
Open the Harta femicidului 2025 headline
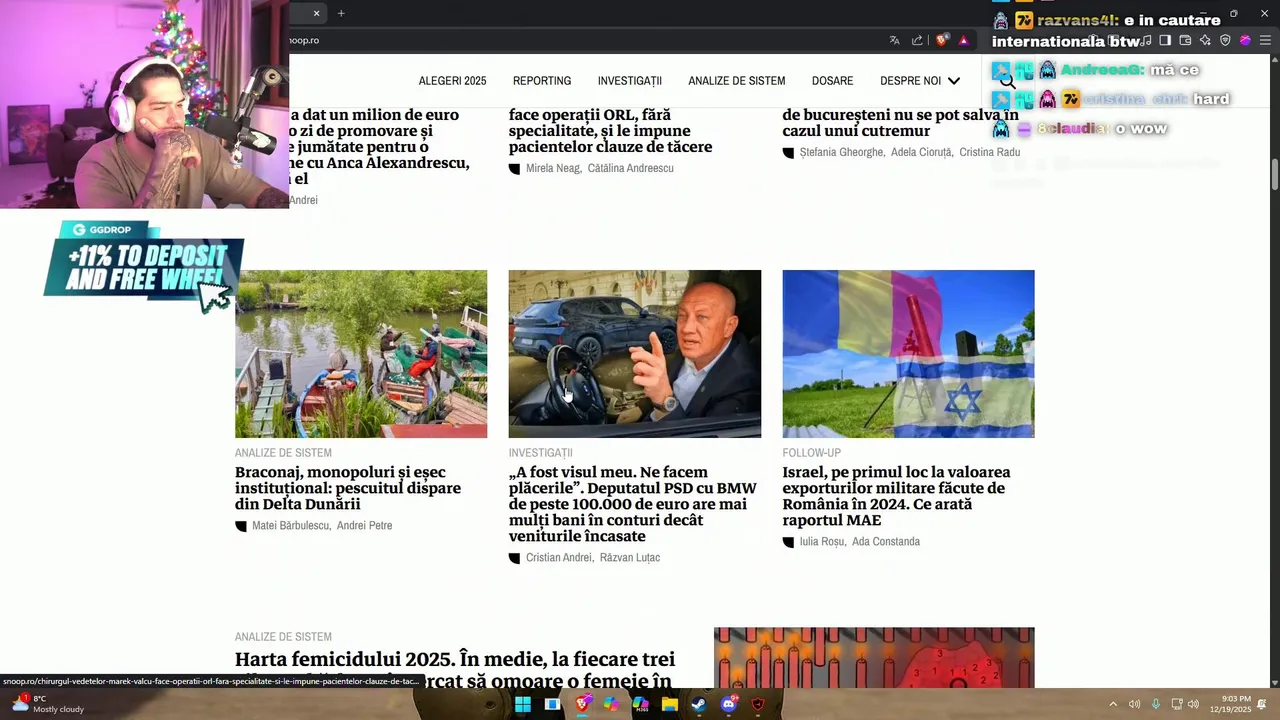tap(455, 670)
